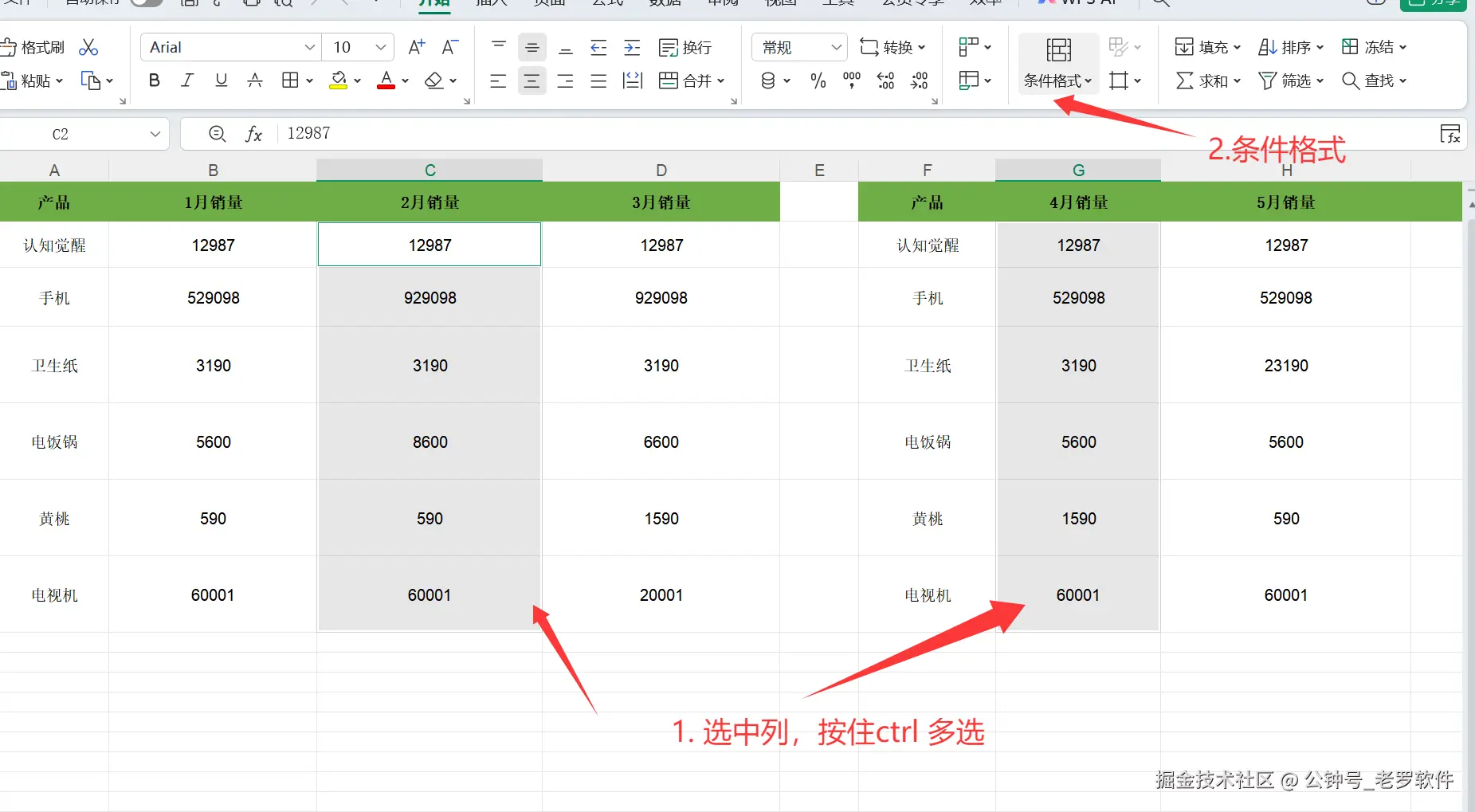Toggle bold formatting
The image size is (1475, 812).
click(x=155, y=80)
